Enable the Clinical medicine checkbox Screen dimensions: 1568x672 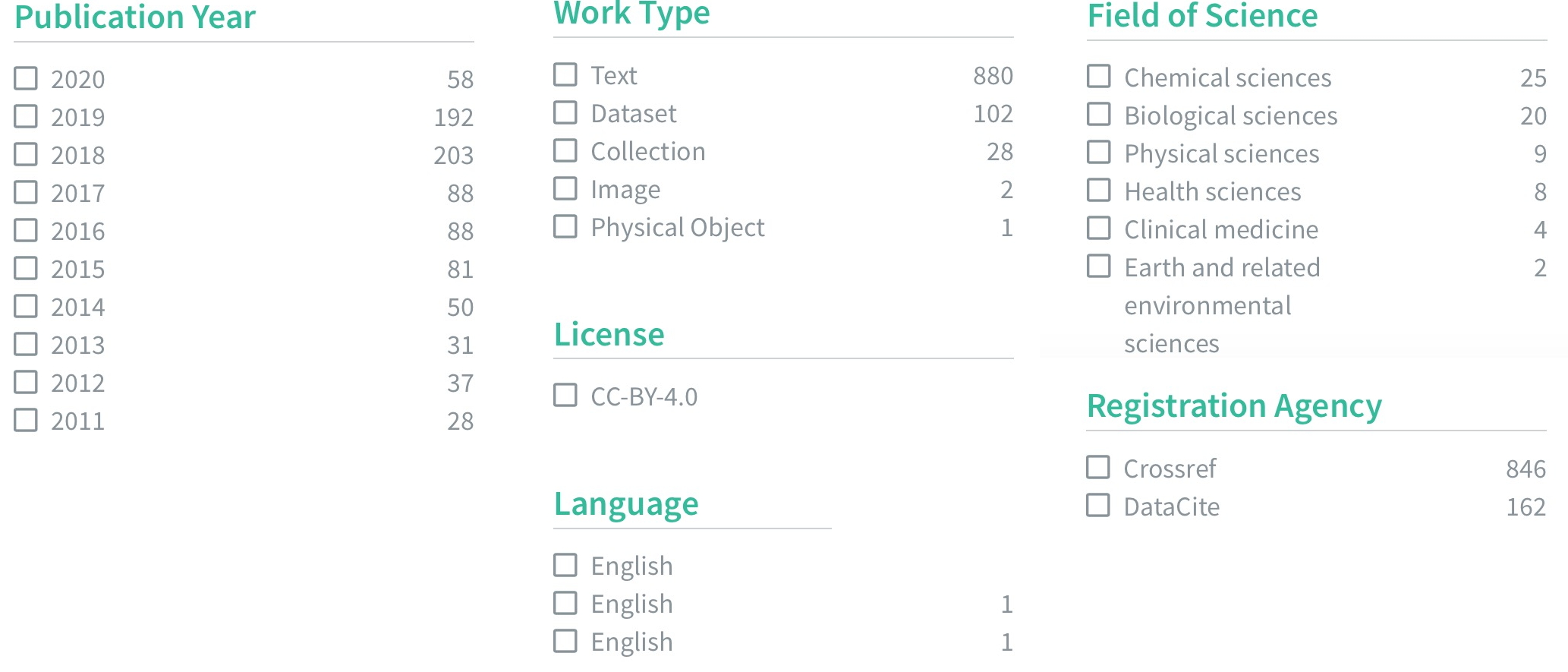[1099, 229]
